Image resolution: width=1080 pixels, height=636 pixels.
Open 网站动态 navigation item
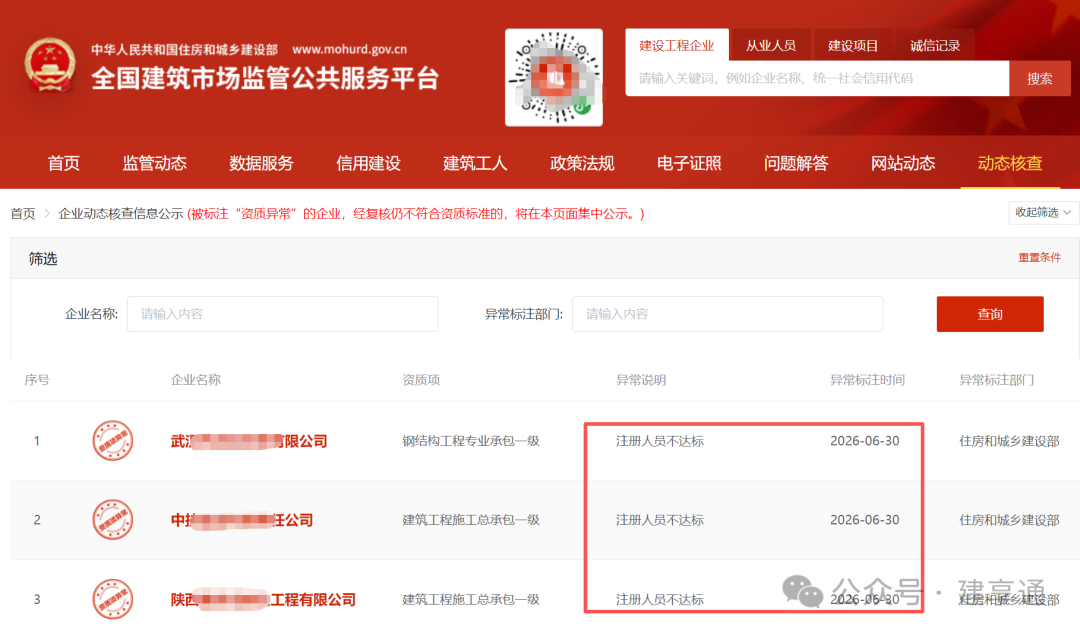(x=903, y=163)
